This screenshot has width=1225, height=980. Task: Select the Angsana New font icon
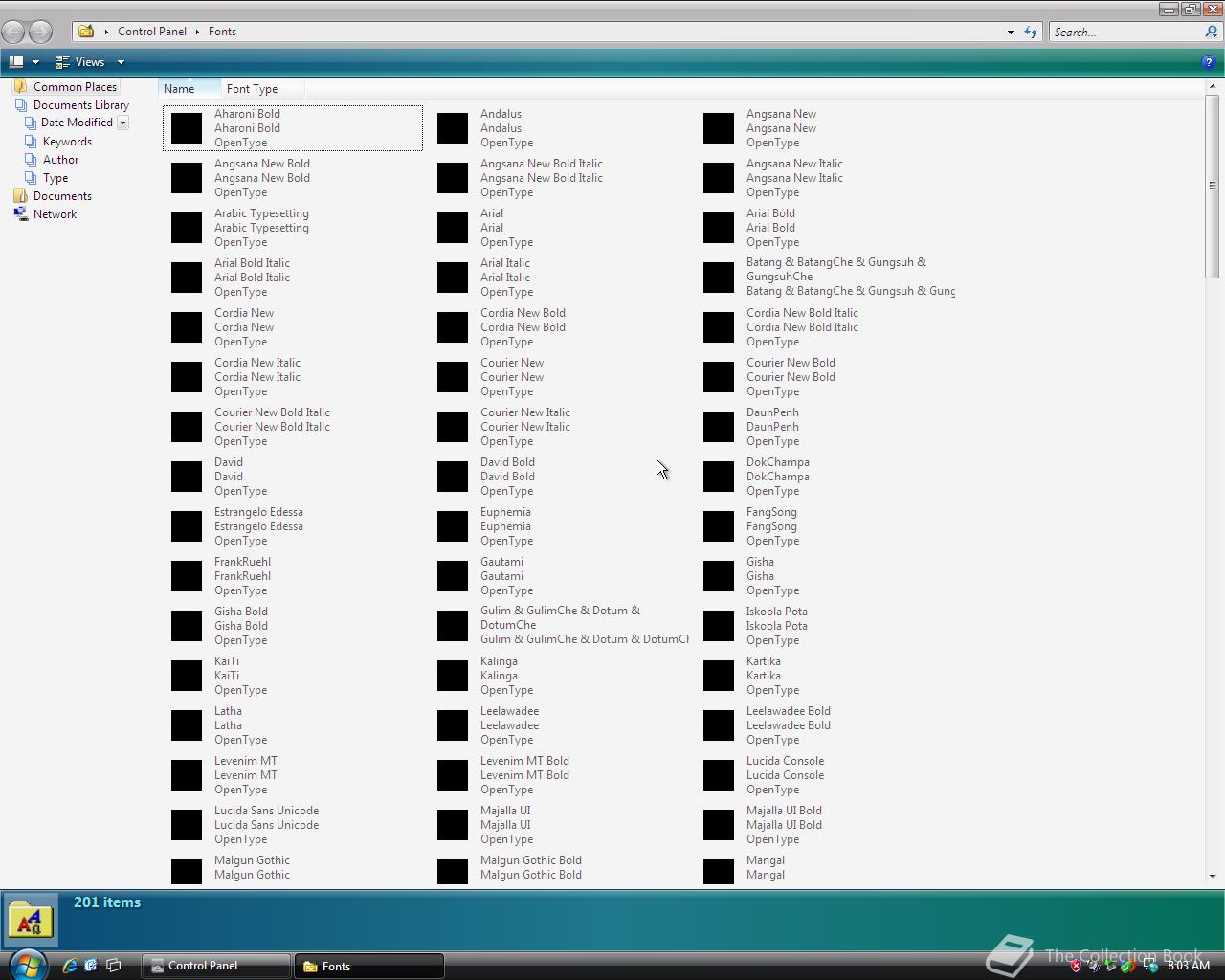[719, 128]
